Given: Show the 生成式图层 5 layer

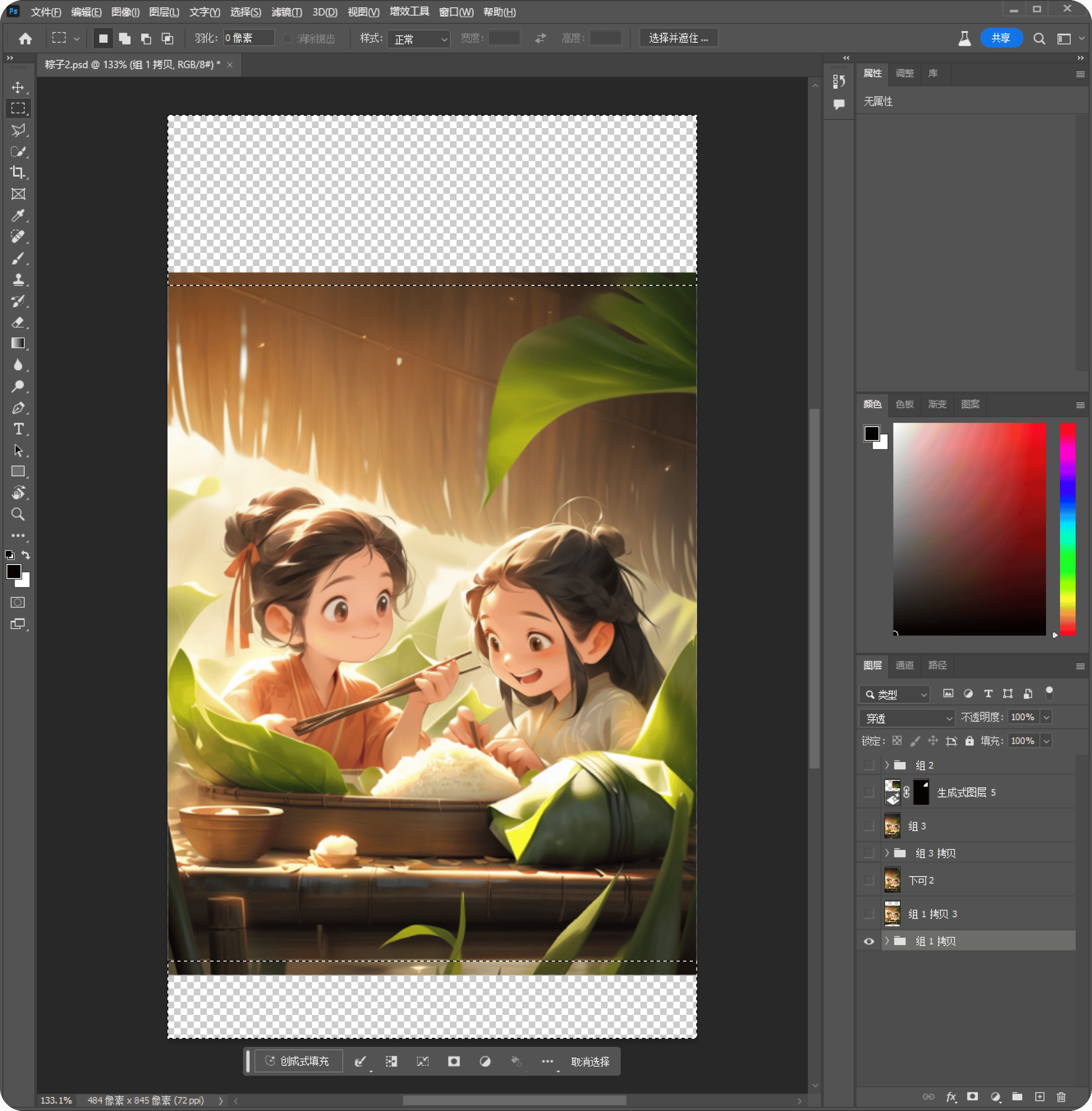Looking at the screenshot, I should pyautogui.click(x=869, y=792).
